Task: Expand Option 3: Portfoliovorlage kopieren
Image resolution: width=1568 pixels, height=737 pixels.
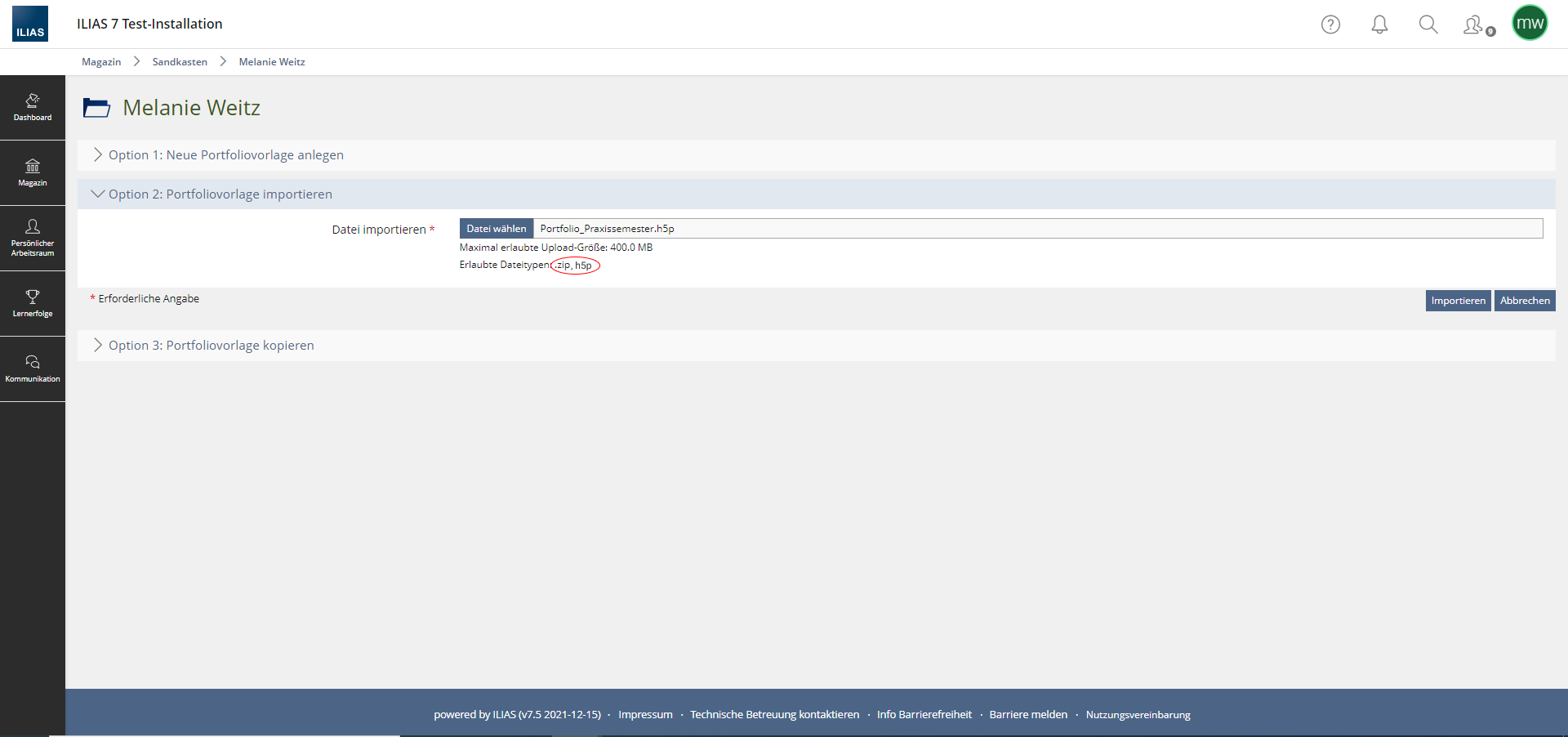Action: click(211, 346)
